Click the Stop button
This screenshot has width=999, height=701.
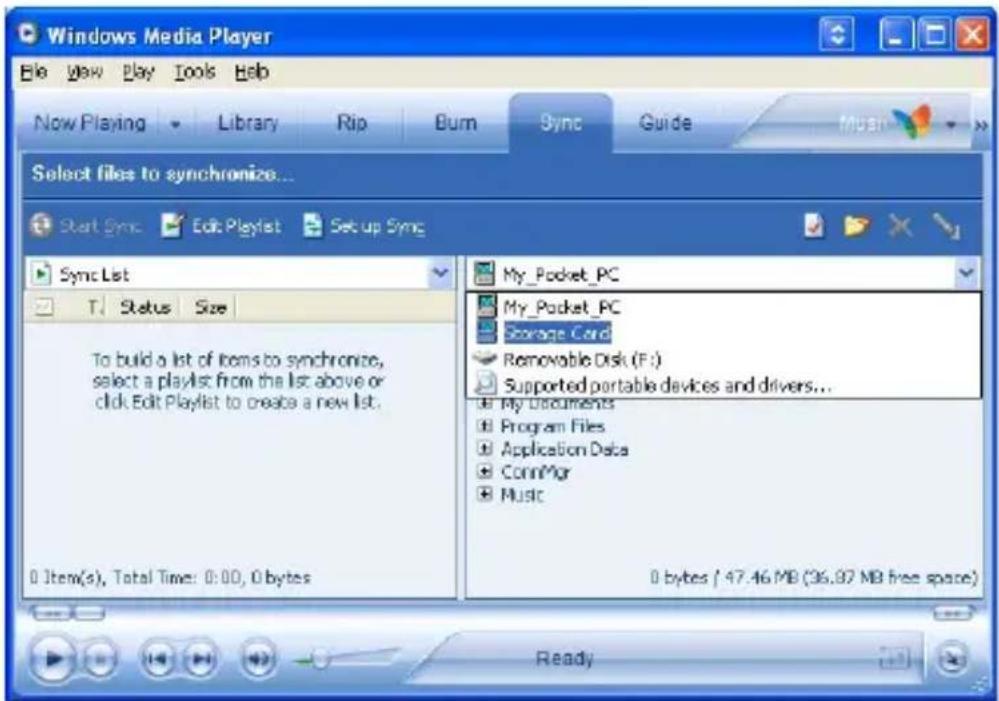(99, 659)
